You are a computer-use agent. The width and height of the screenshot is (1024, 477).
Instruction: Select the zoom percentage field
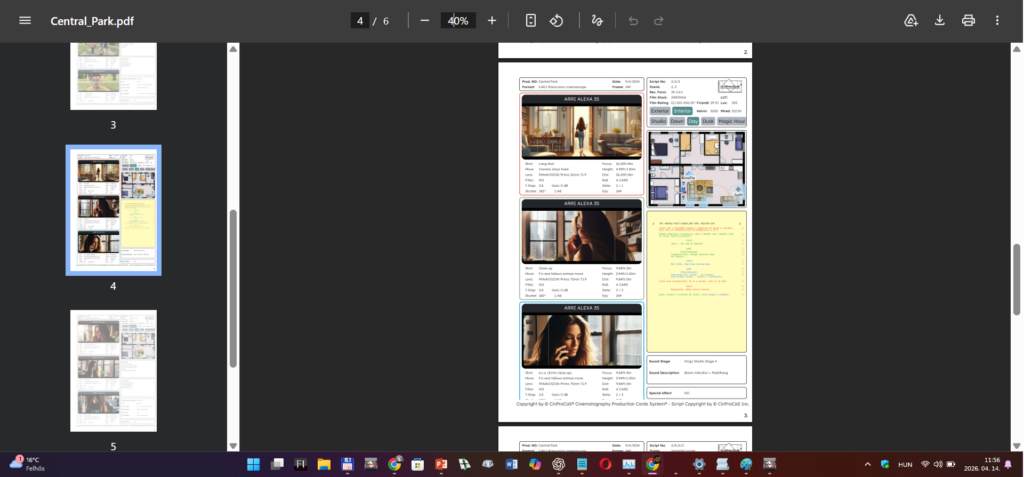coord(458,20)
